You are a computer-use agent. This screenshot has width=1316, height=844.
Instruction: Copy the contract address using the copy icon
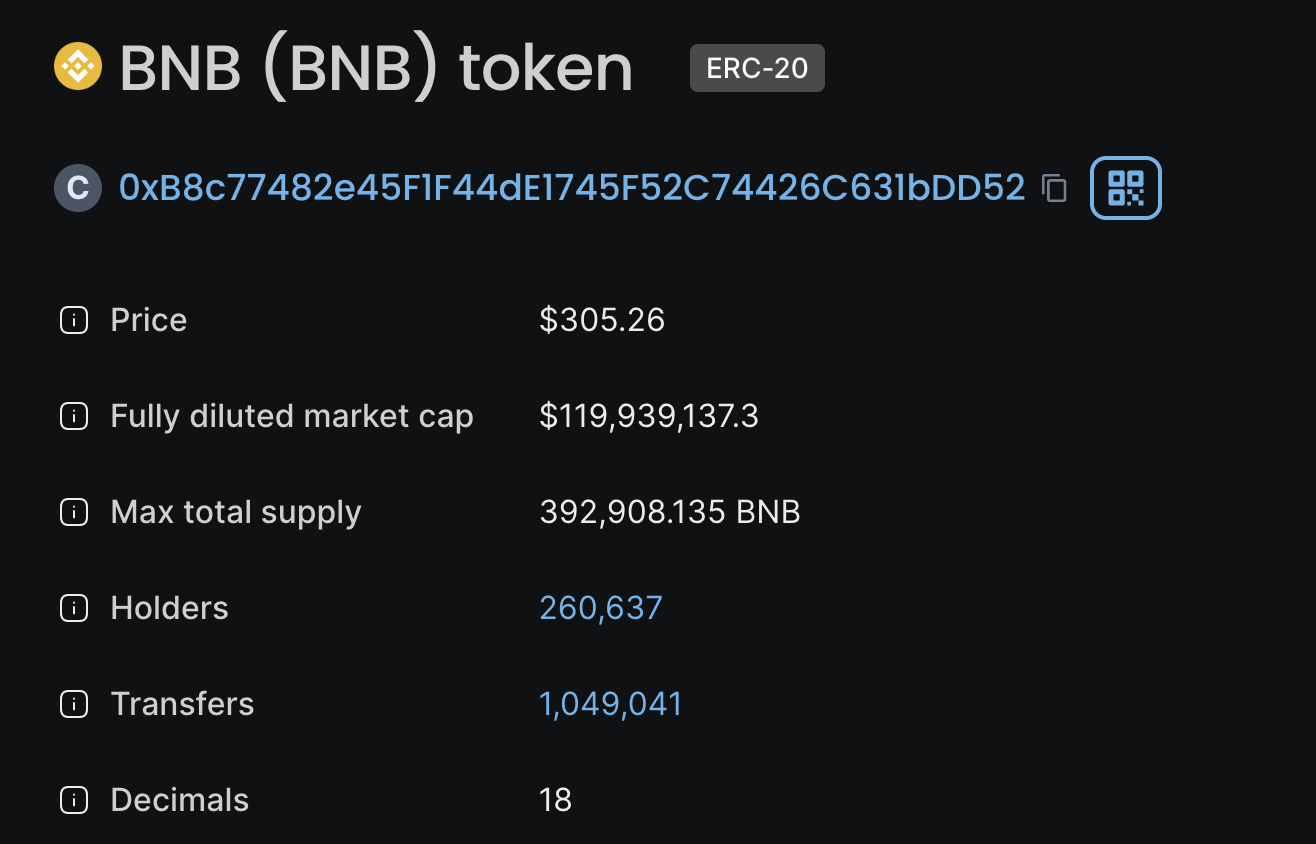point(1055,188)
